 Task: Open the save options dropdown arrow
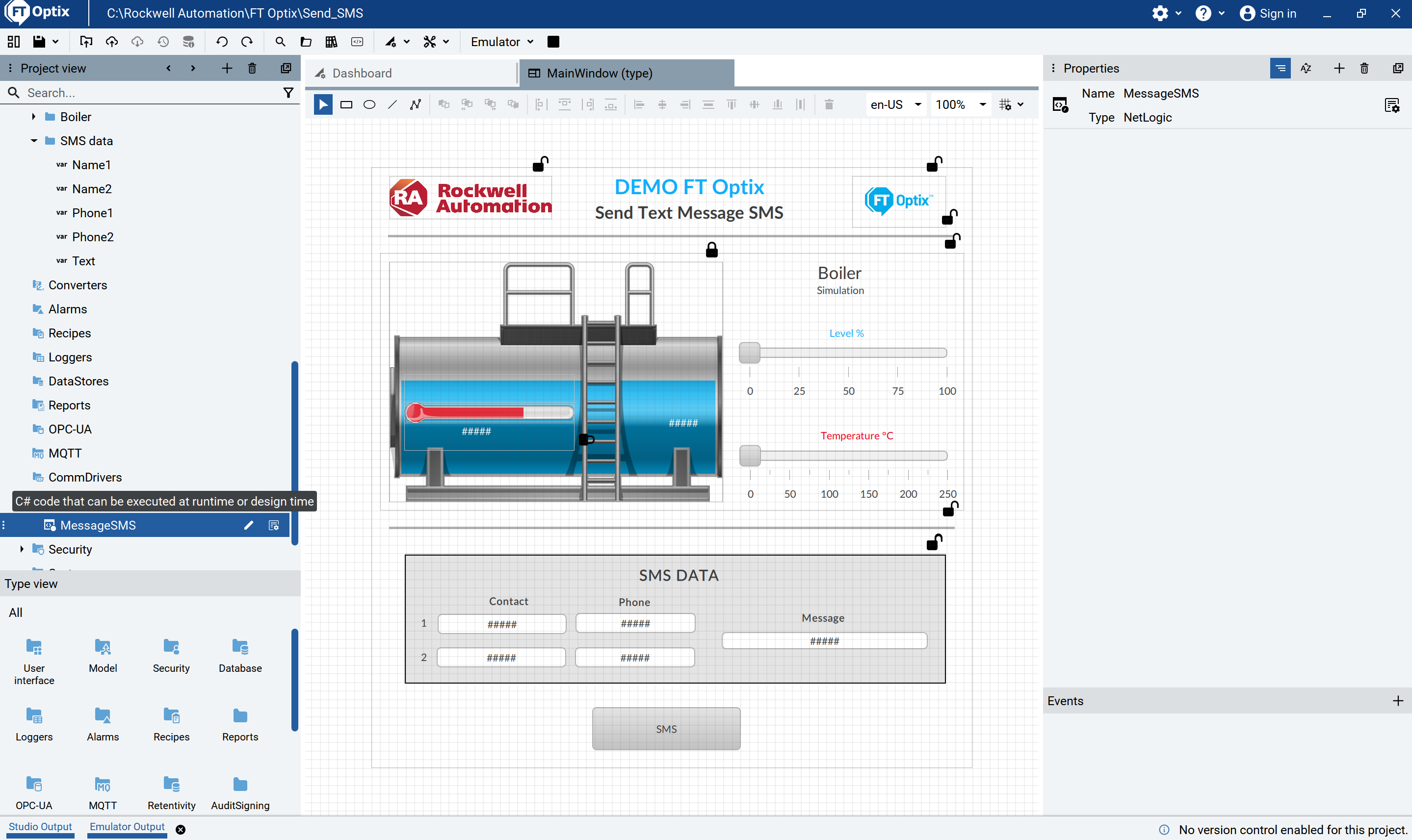click(x=55, y=42)
